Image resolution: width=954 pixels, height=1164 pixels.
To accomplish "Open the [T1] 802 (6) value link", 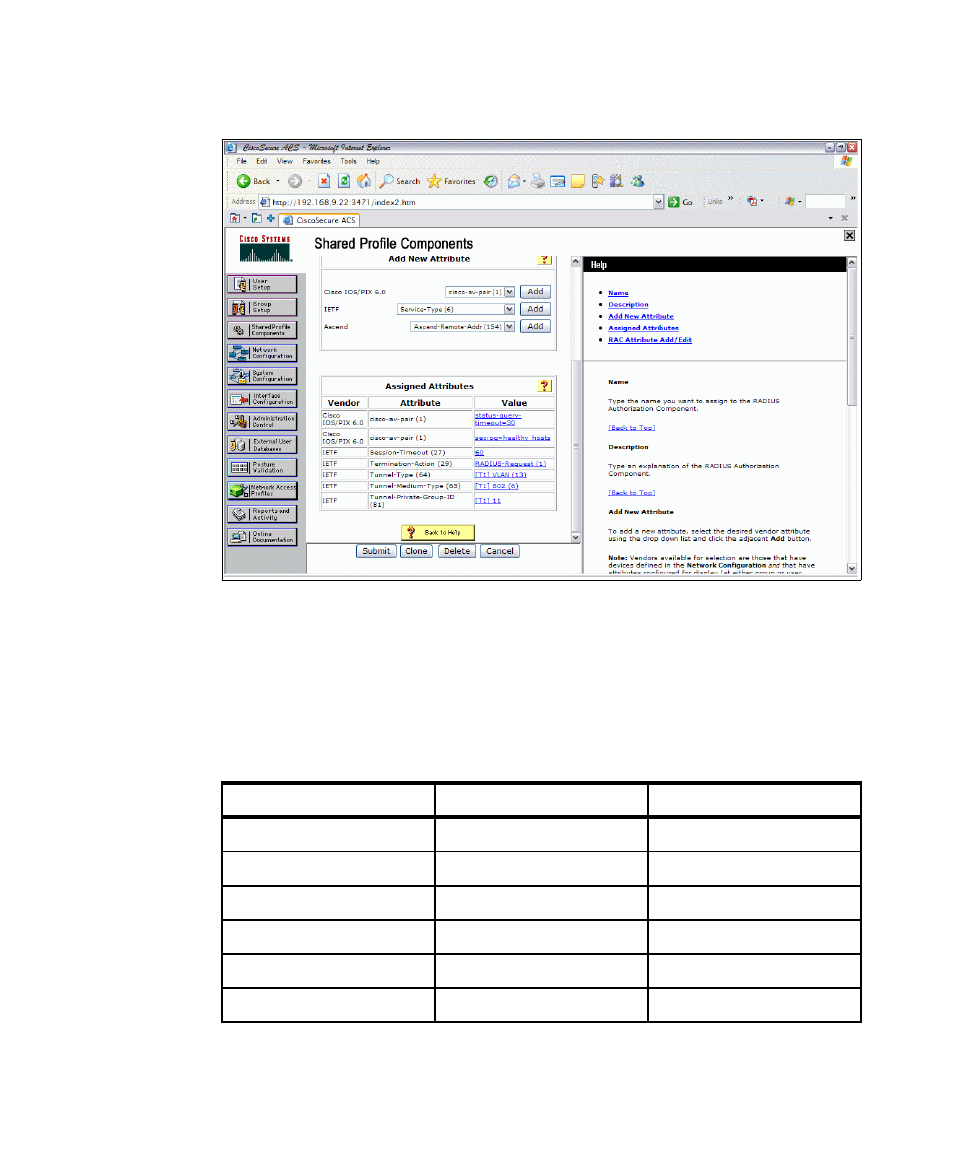I will point(497,486).
